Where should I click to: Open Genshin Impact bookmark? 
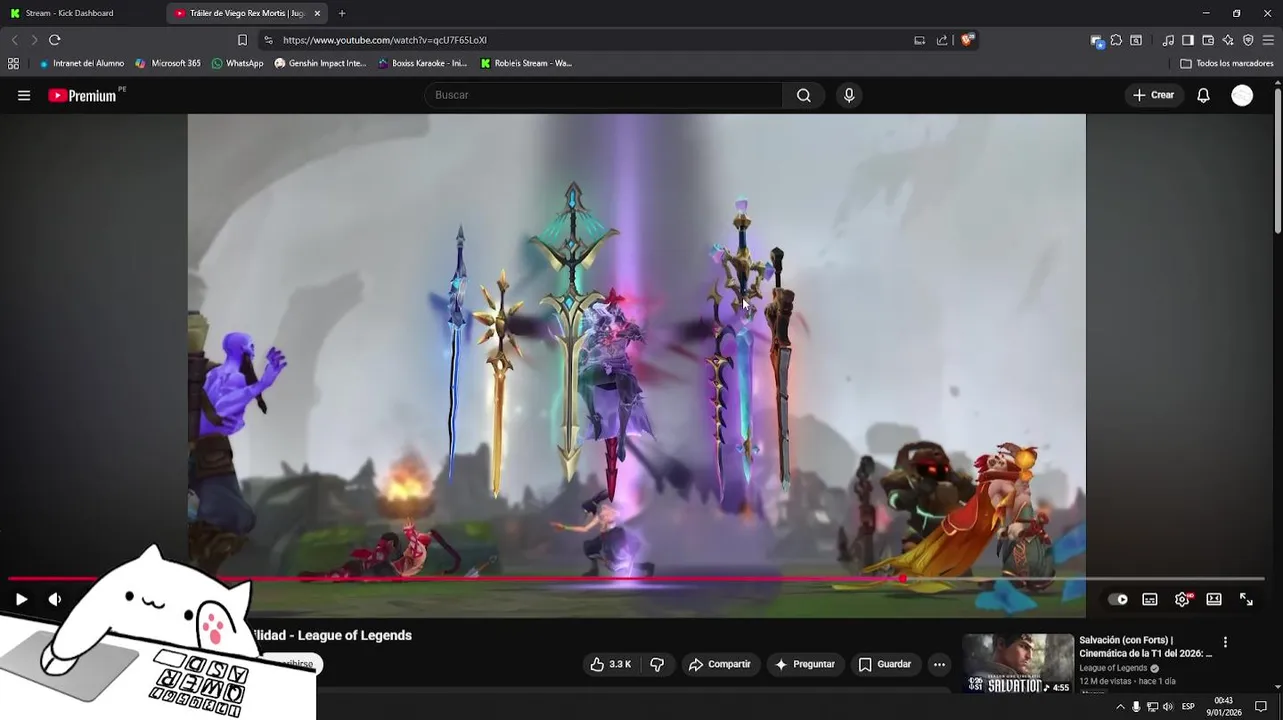[320, 63]
